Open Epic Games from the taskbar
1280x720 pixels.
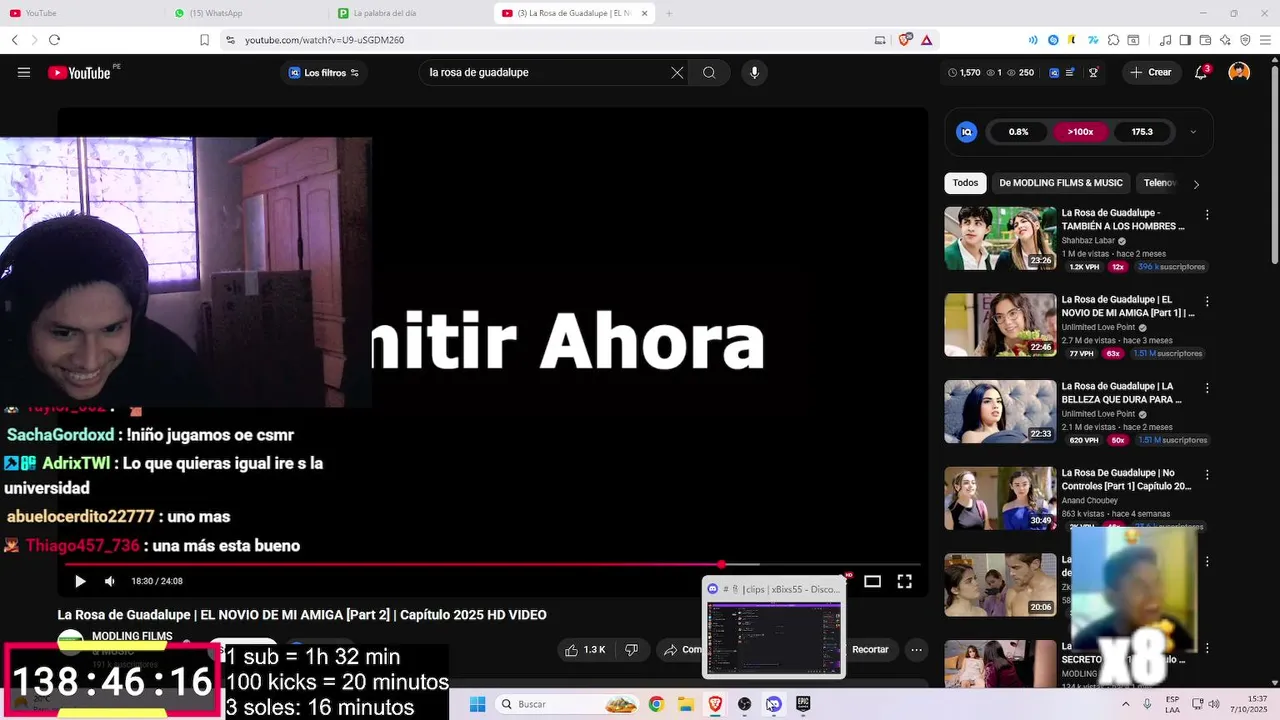tap(803, 704)
